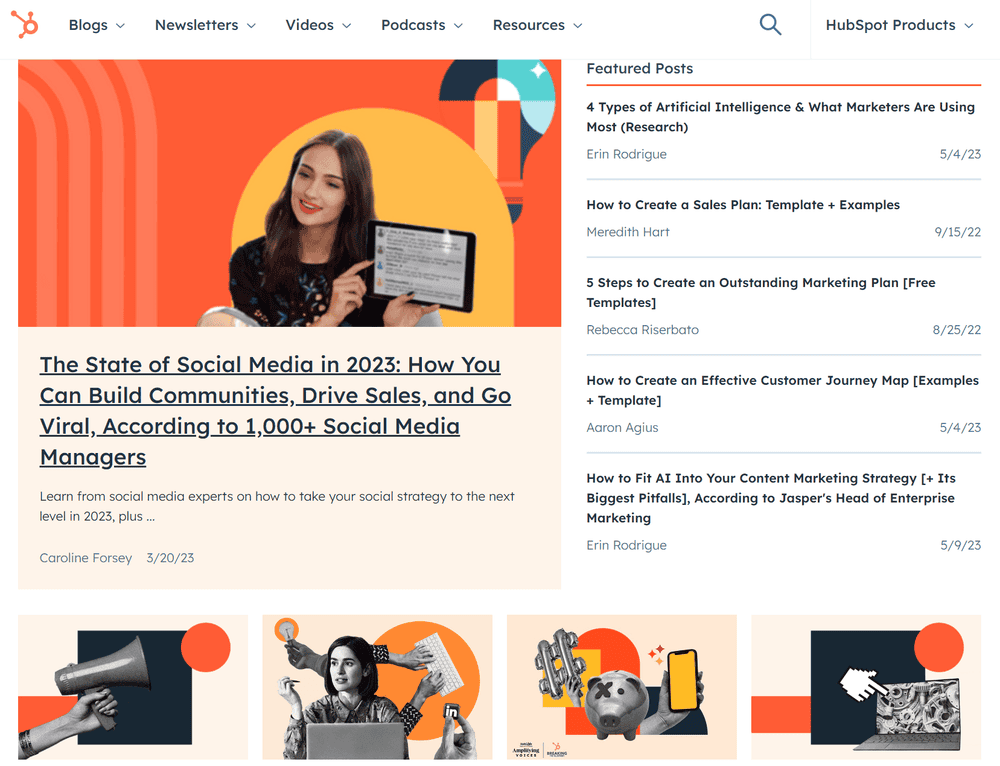Open the Resources menu
The width and height of the screenshot is (1000, 766).
(537, 25)
